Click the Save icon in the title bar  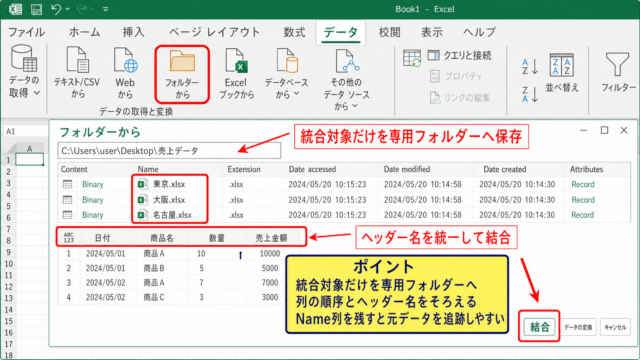click(x=36, y=9)
